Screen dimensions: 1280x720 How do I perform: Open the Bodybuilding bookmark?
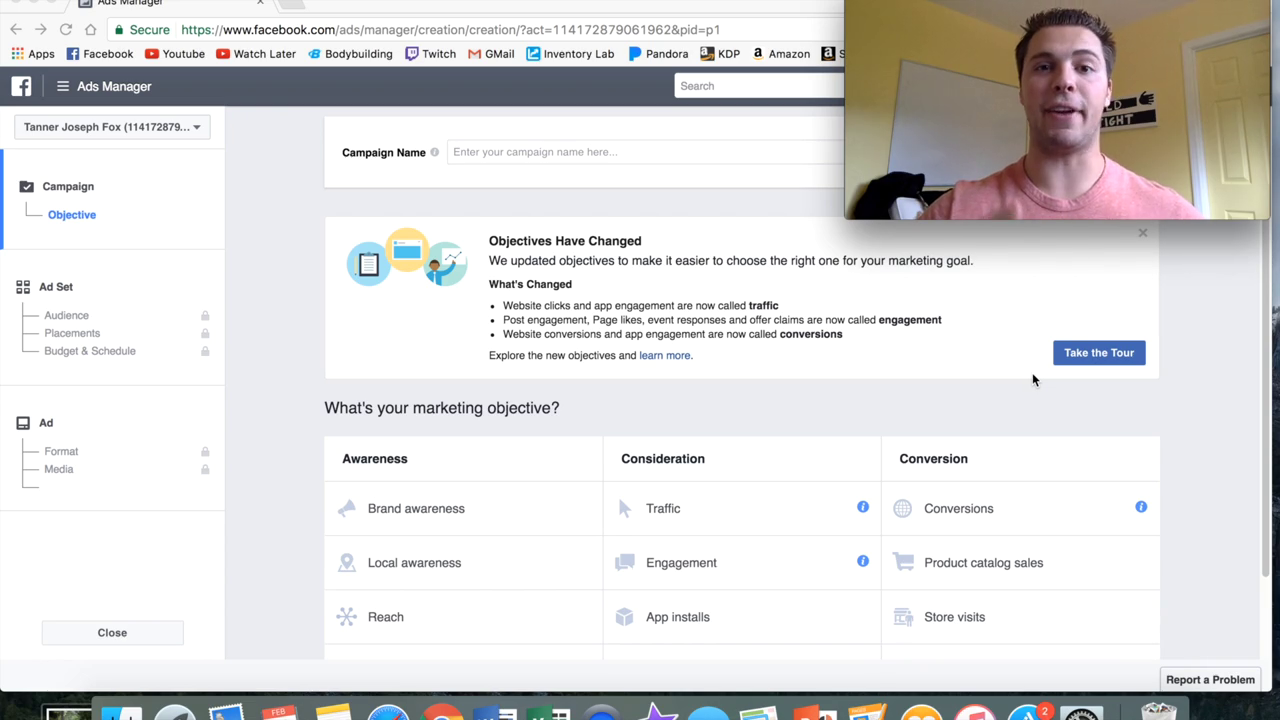[350, 54]
